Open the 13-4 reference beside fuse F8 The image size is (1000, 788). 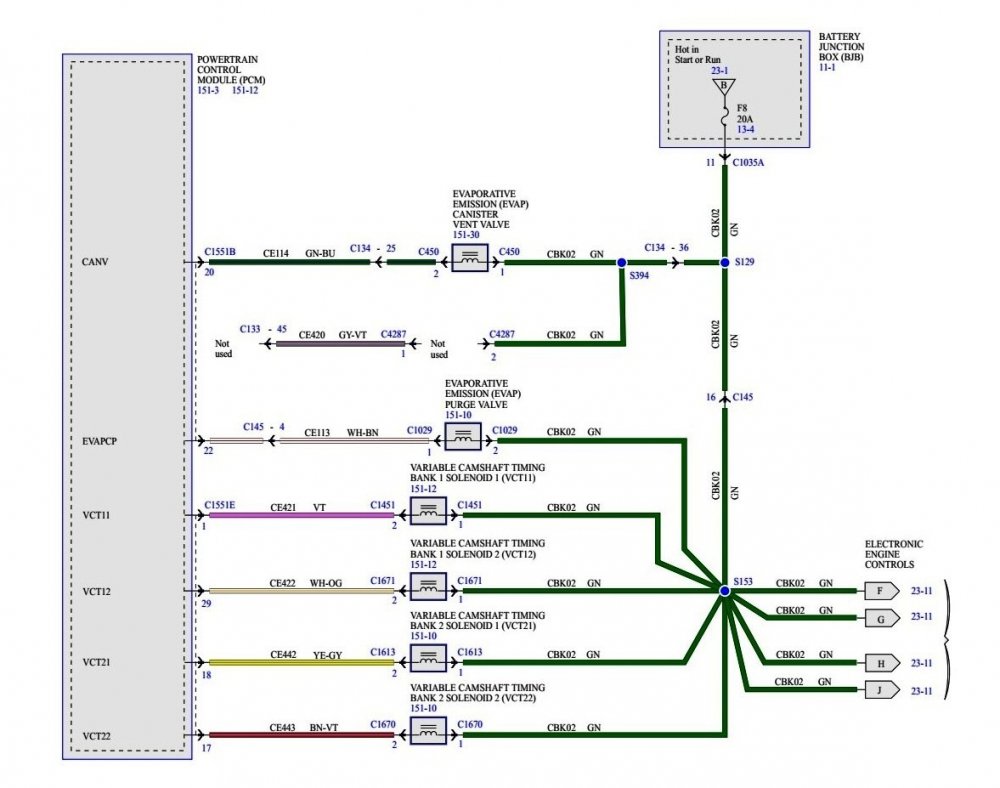[x=746, y=128]
